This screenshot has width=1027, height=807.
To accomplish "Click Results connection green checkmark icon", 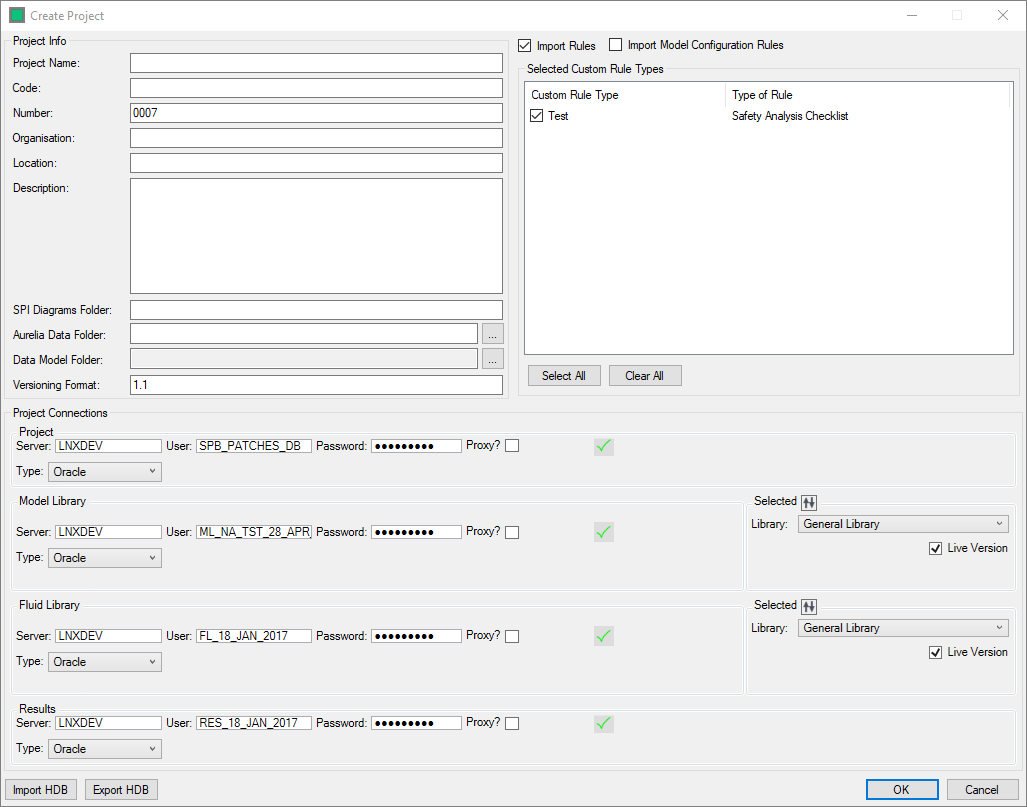I will pos(603,723).
